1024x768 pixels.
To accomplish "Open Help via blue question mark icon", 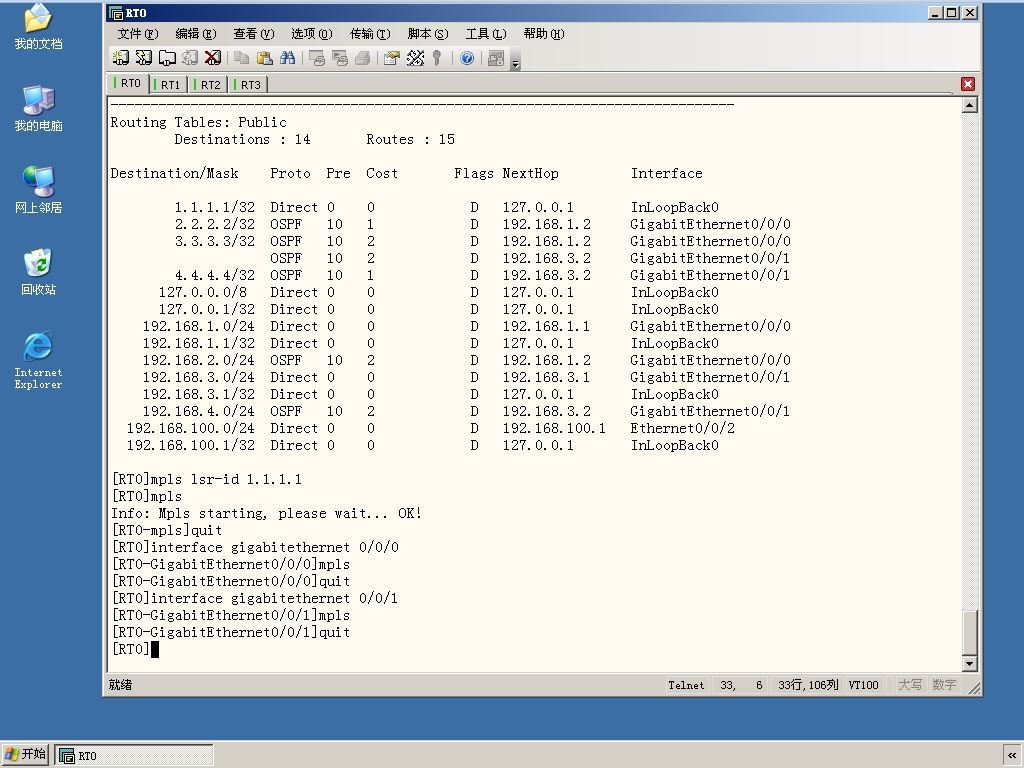I will (x=467, y=58).
